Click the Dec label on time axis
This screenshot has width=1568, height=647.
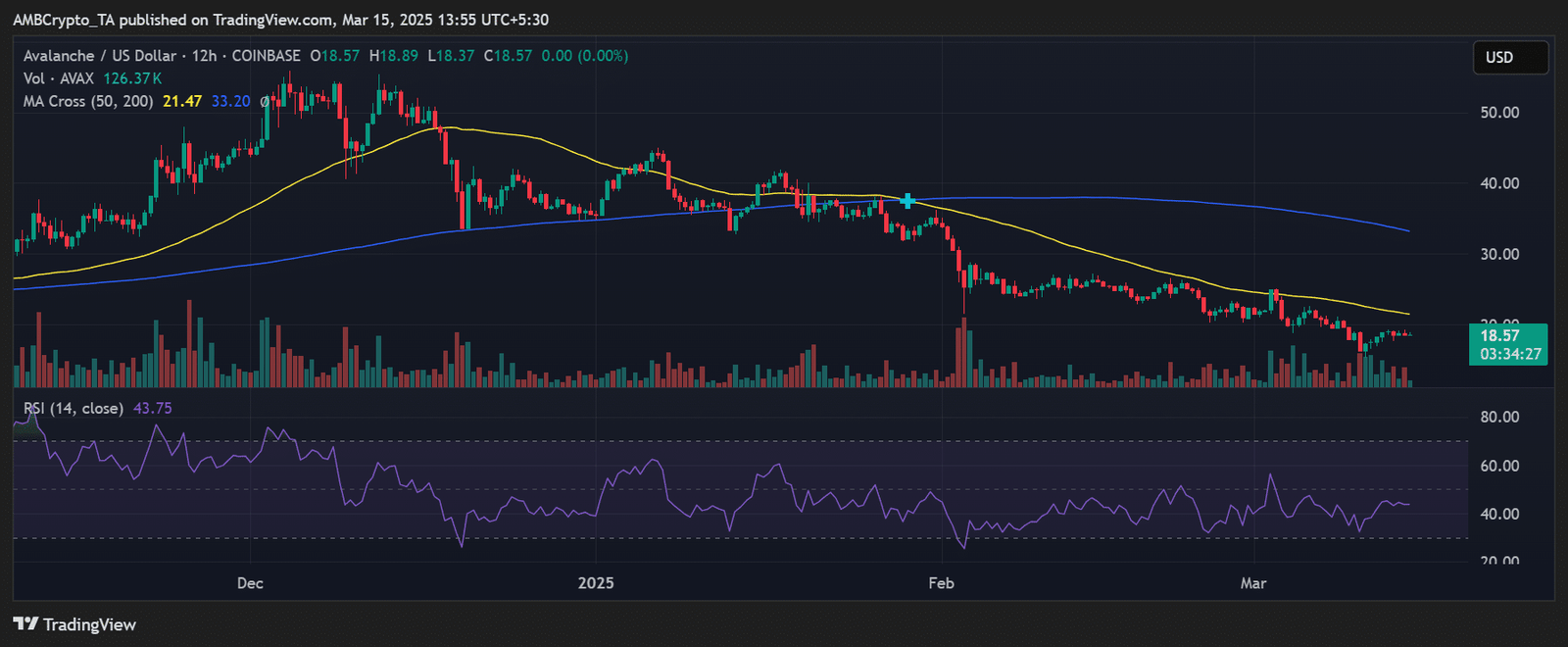(250, 583)
